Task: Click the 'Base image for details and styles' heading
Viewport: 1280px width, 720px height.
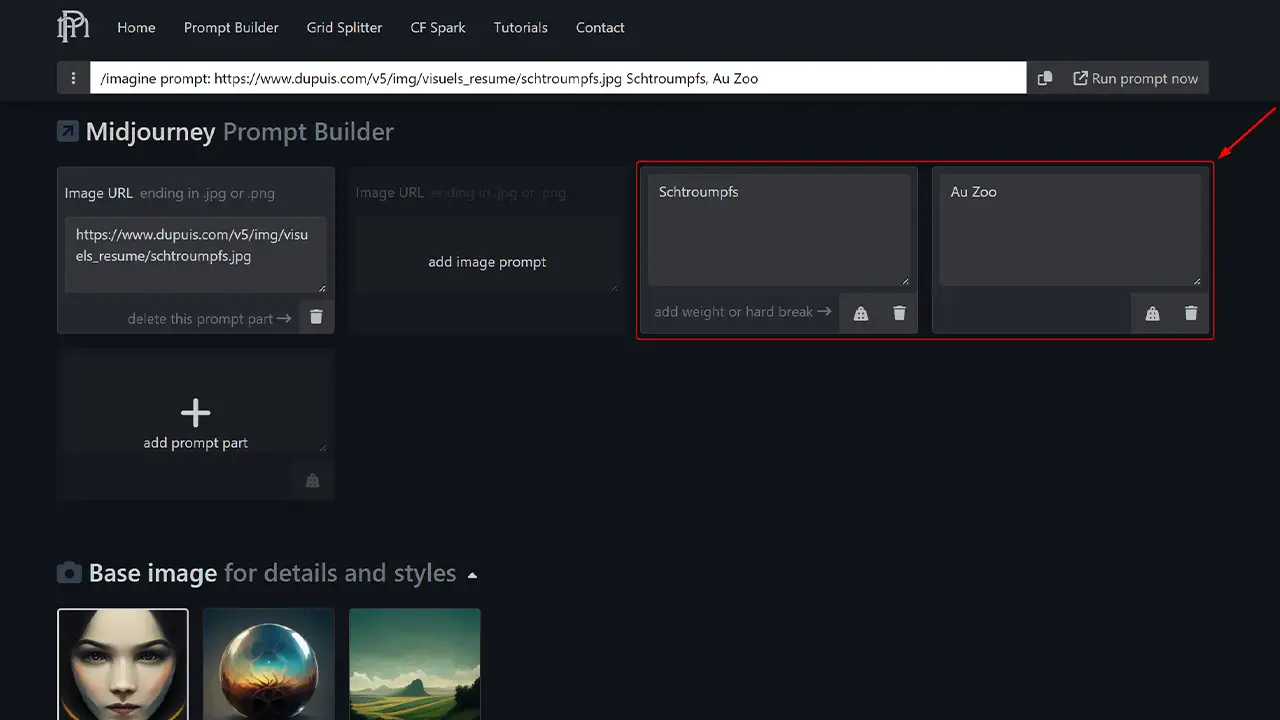Action: 272,573
